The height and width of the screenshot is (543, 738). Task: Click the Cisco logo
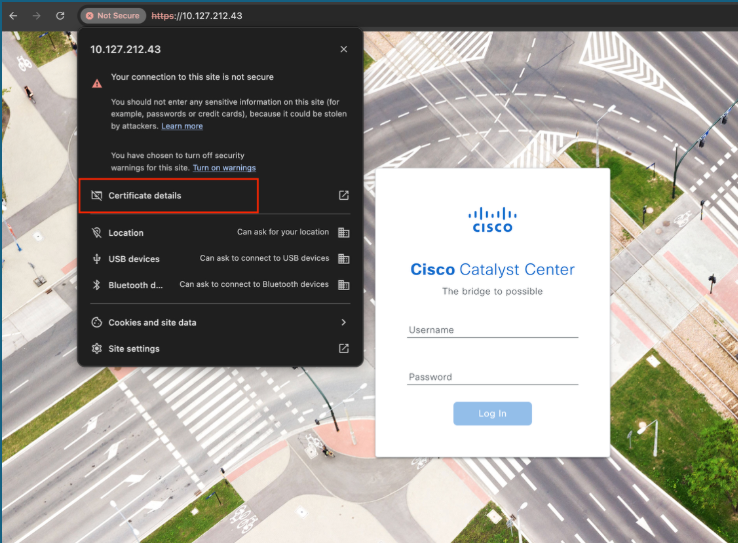click(492, 220)
